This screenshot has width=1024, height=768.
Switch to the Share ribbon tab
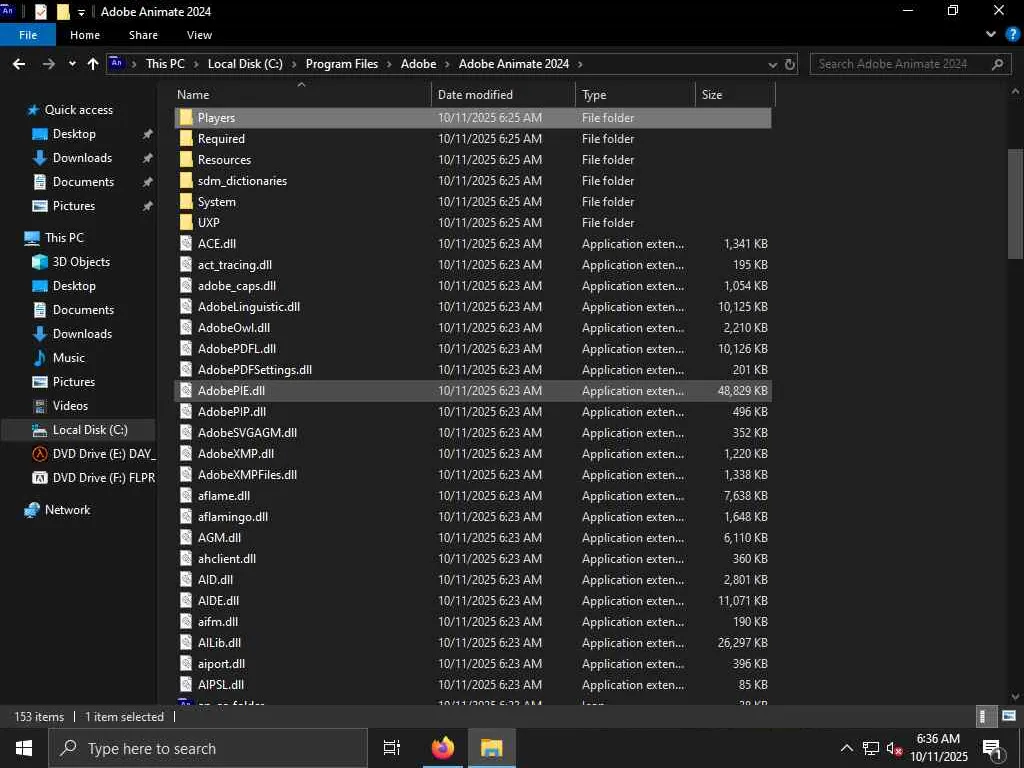[x=143, y=35]
